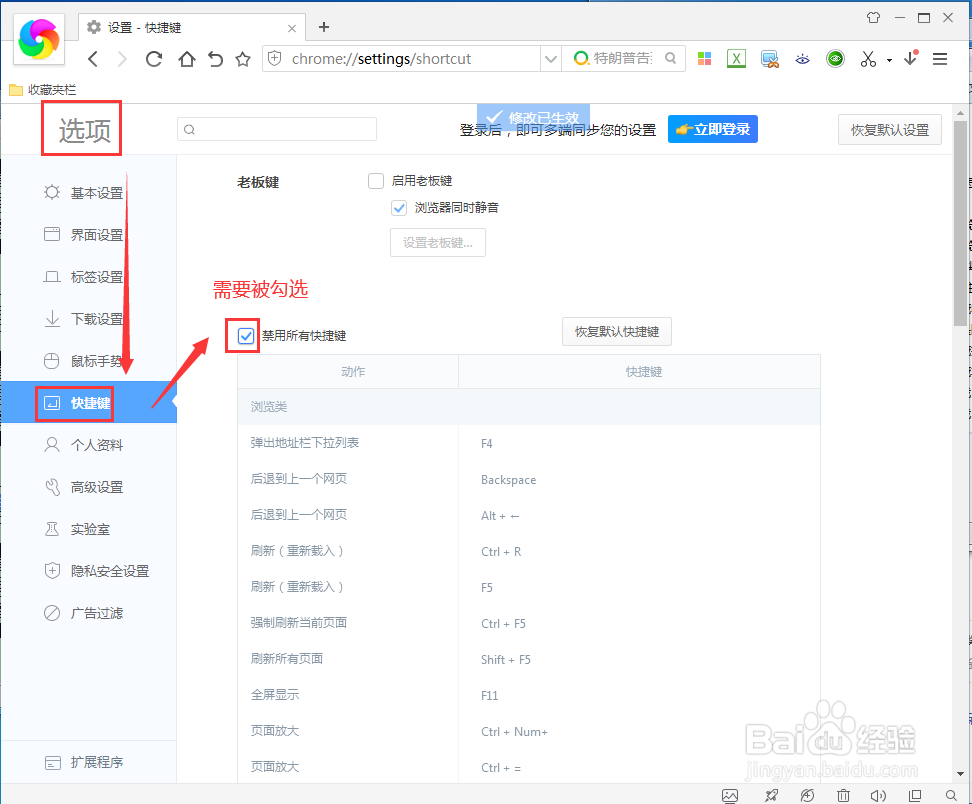Open the app grid icon in toolbar
972x804 pixels.
pyautogui.click(x=704, y=58)
